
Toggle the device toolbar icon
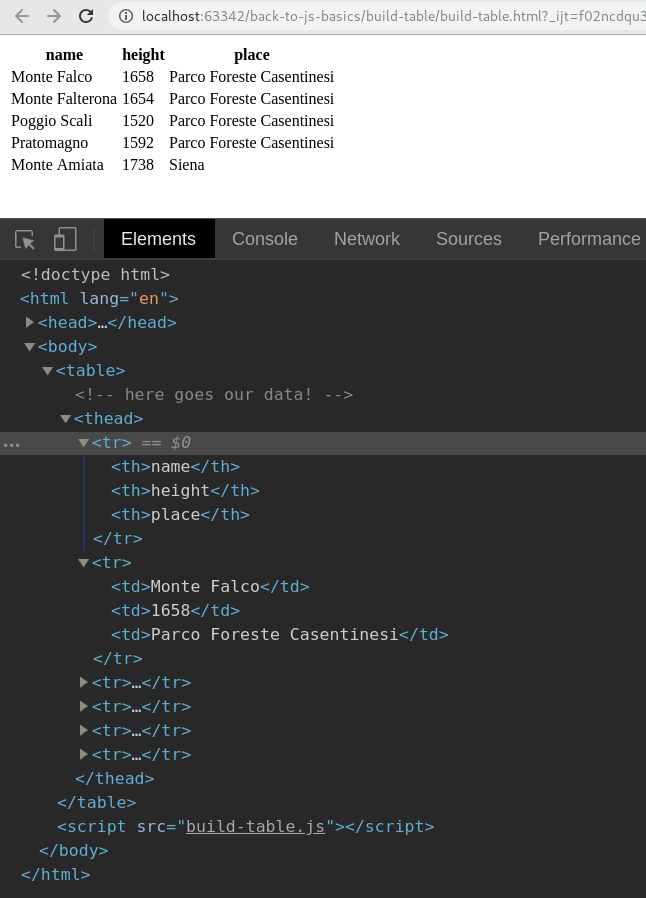pos(65,239)
